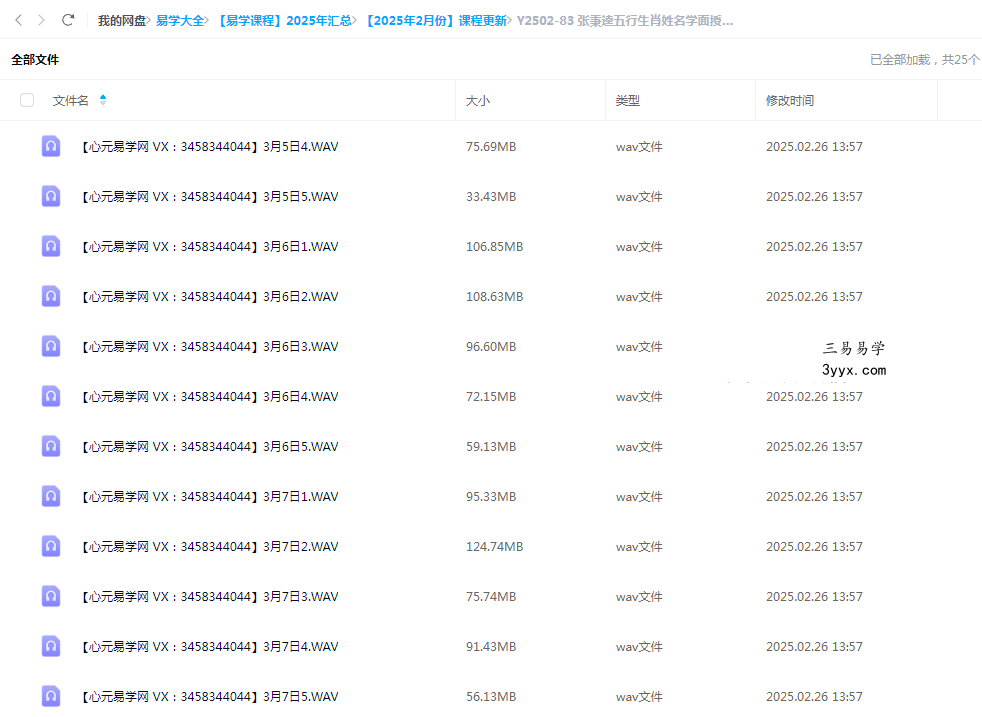
Task: Click size value 59.13MB
Action: point(491,447)
